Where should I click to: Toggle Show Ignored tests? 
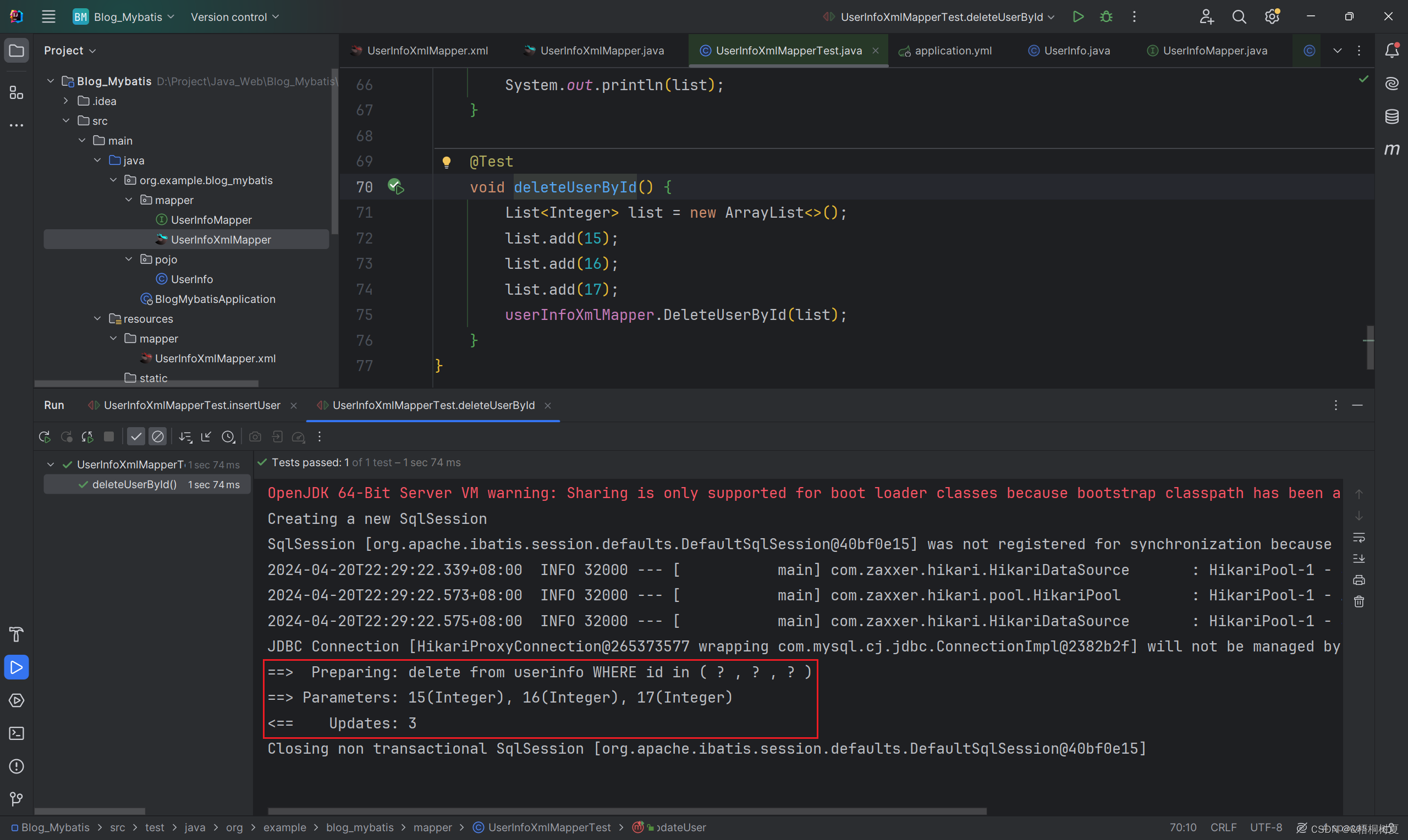pyautogui.click(x=158, y=436)
